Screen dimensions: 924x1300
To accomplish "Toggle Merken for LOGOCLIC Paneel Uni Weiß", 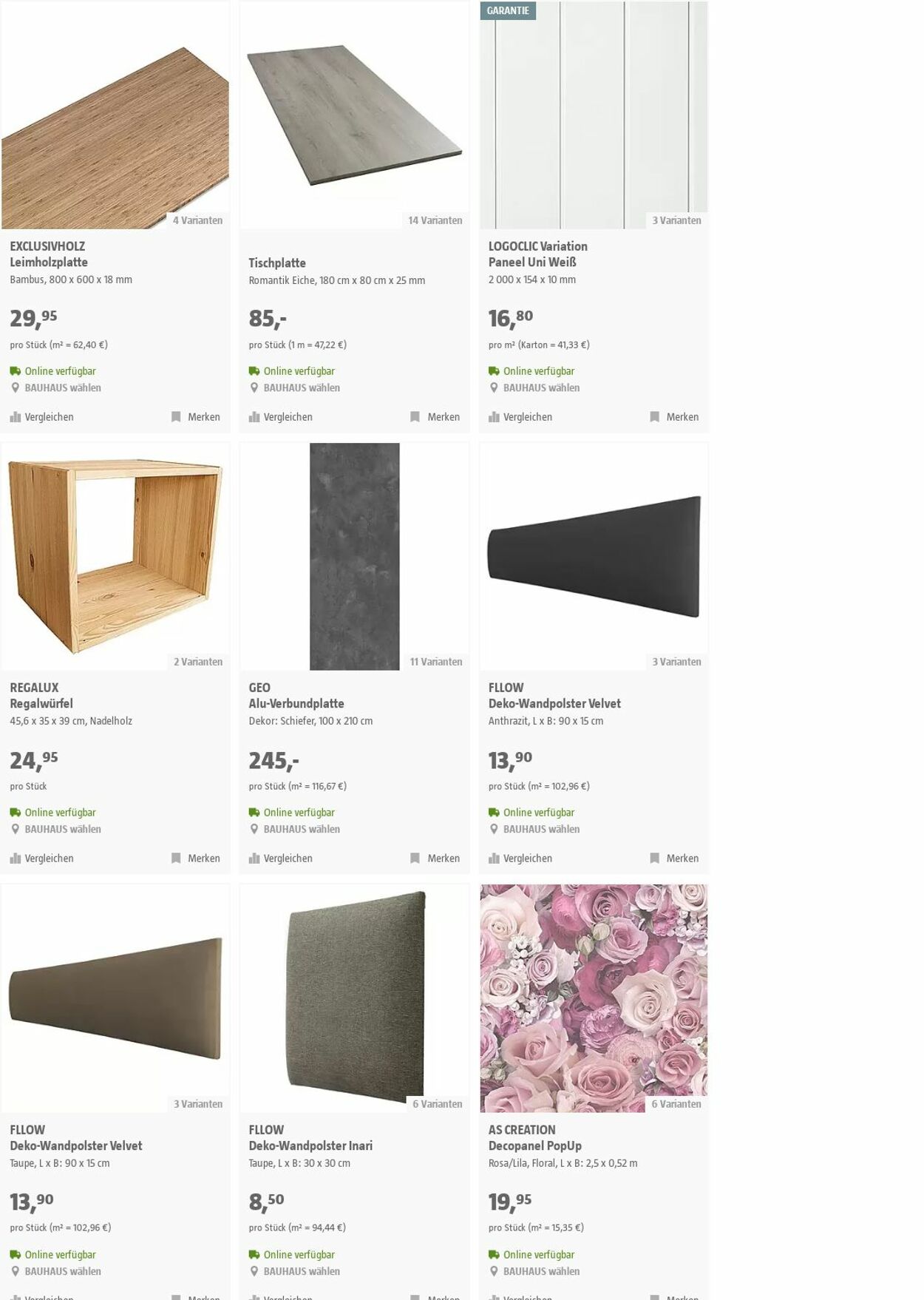I will 674,417.
